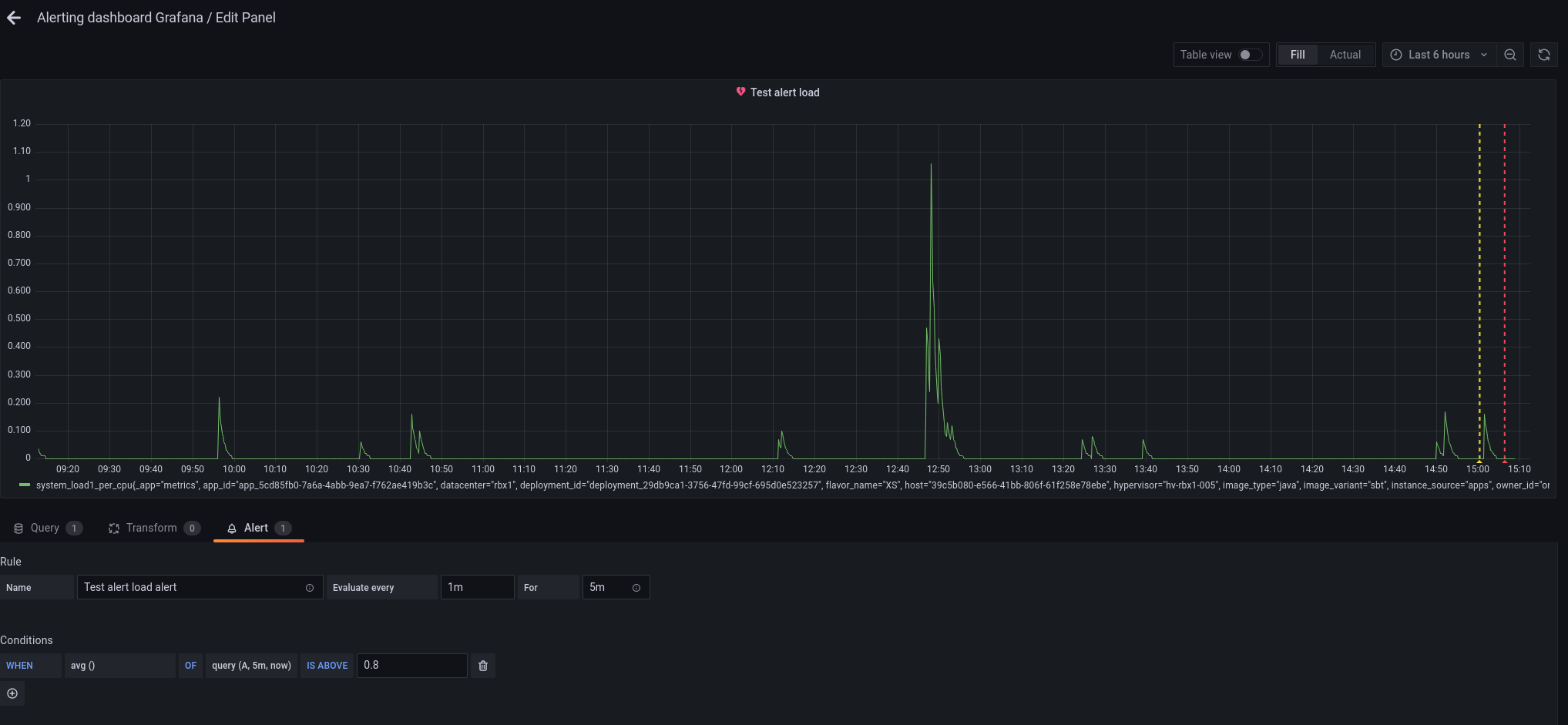Click the zoom out time range icon
This screenshot has height=725, width=1568.
pos(1510,55)
